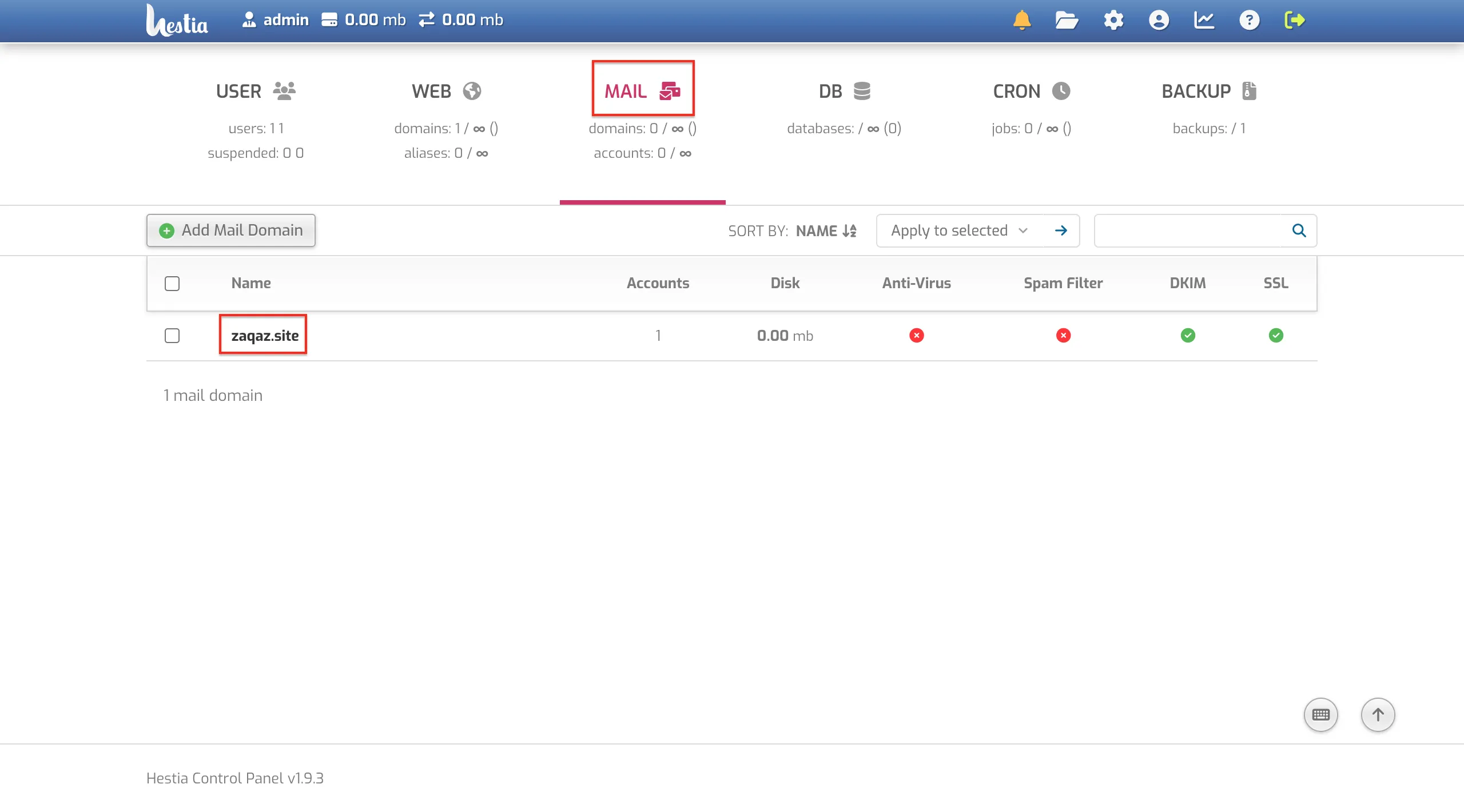Click the Accounts column header
The image size is (1464, 812).
tap(658, 283)
